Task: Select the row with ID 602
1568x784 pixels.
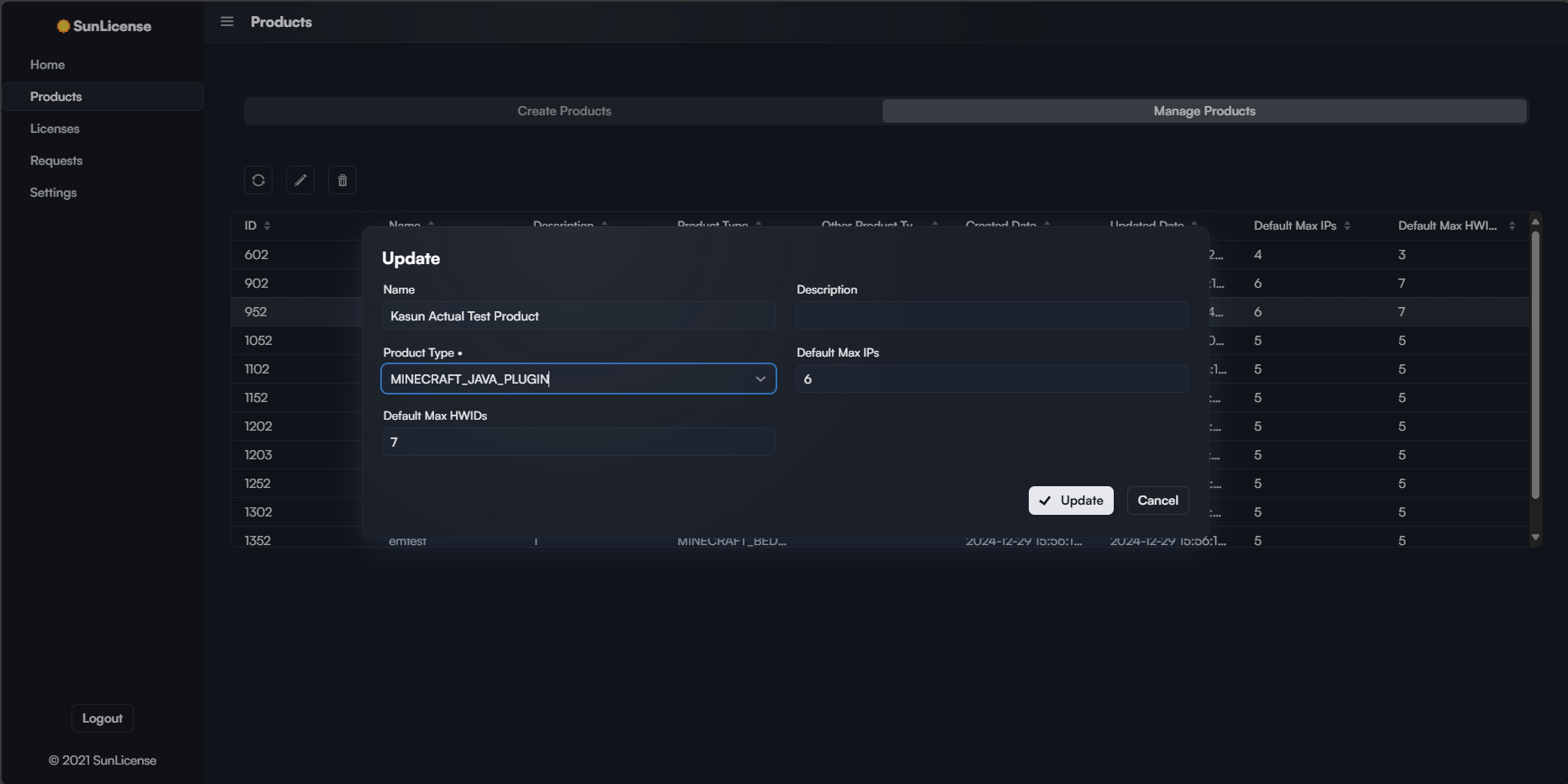Action: pos(257,255)
